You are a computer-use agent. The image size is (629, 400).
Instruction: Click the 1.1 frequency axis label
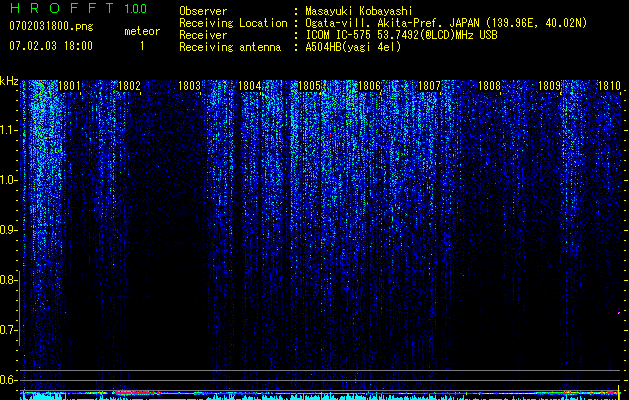8,130
